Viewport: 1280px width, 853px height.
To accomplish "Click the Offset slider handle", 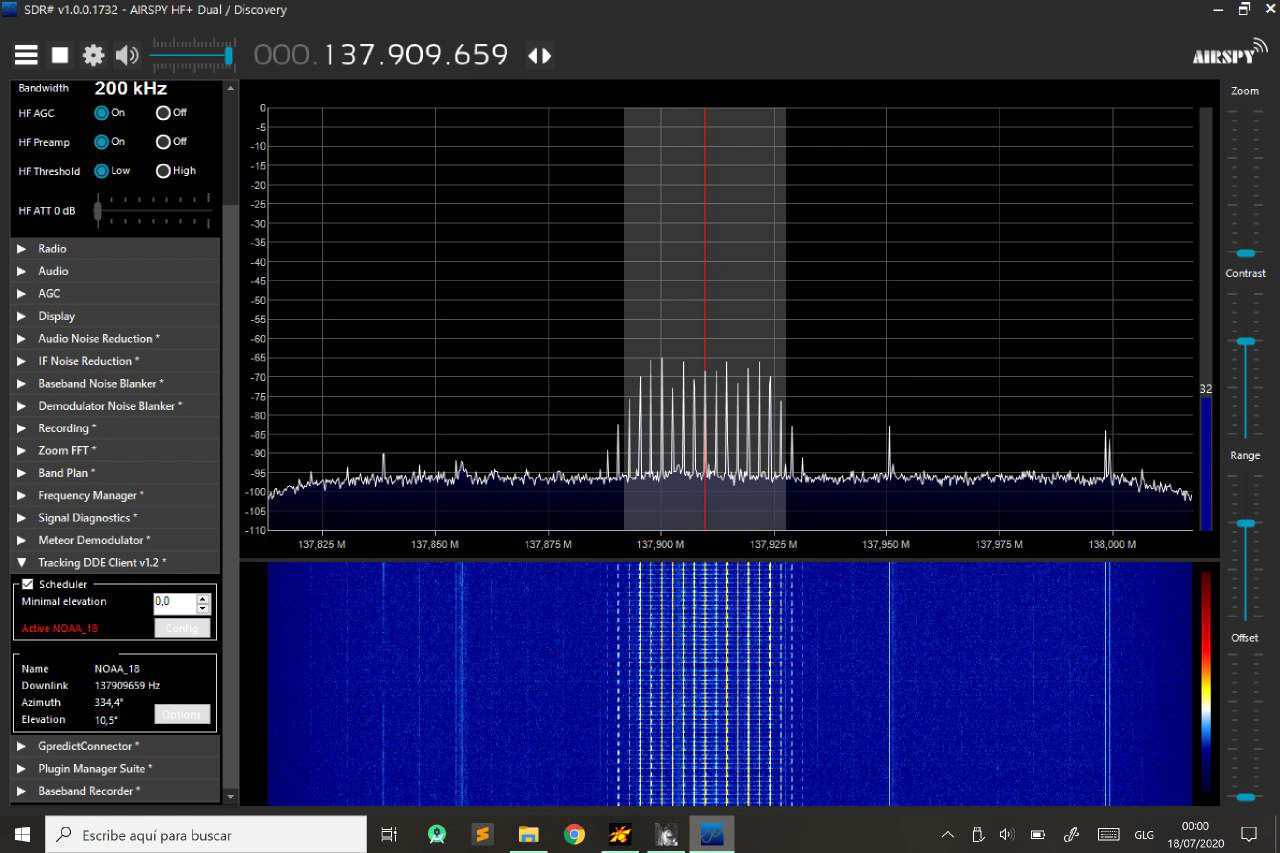I will 1245,797.
